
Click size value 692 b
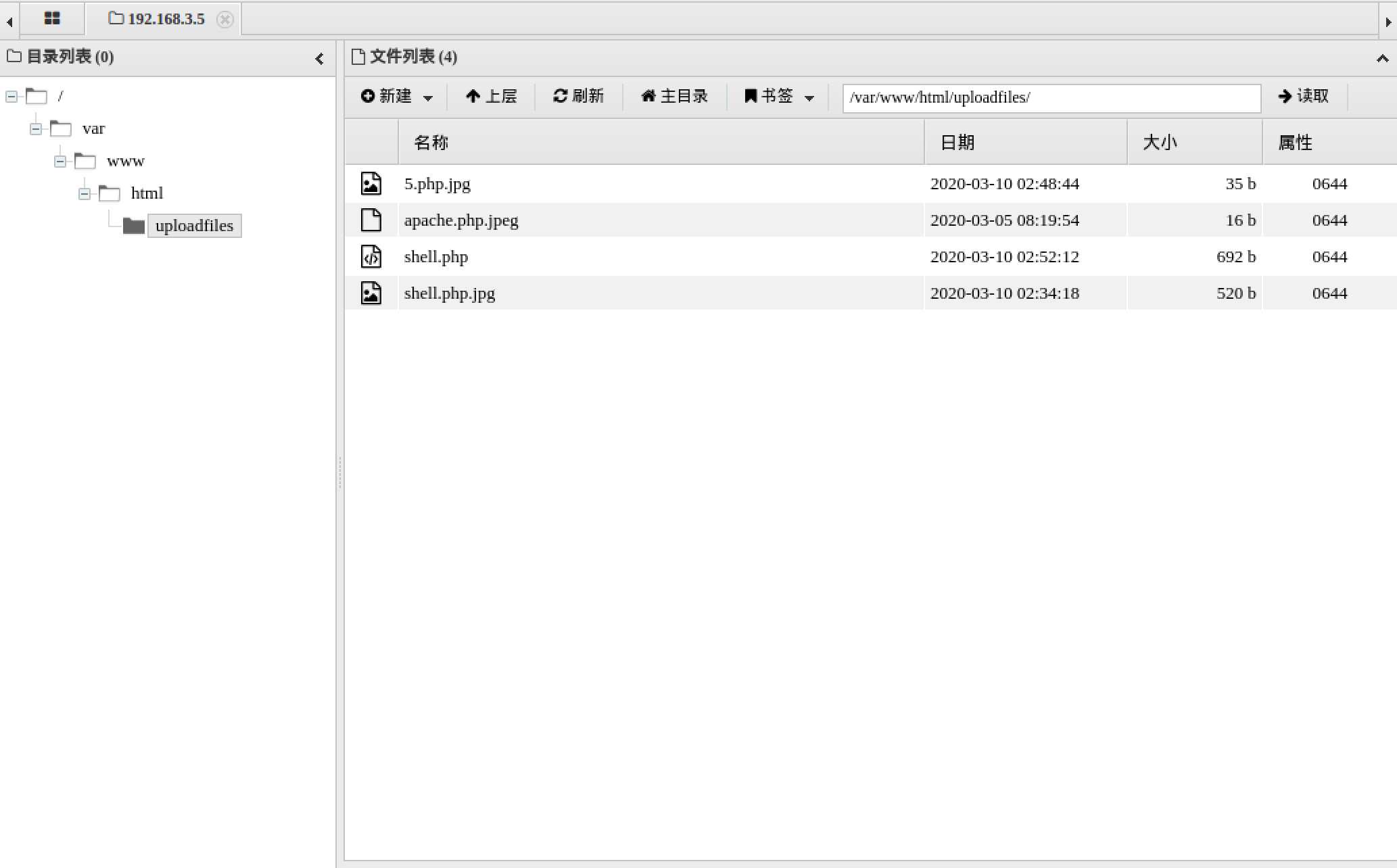pyautogui.click(x=1235, y=257)
